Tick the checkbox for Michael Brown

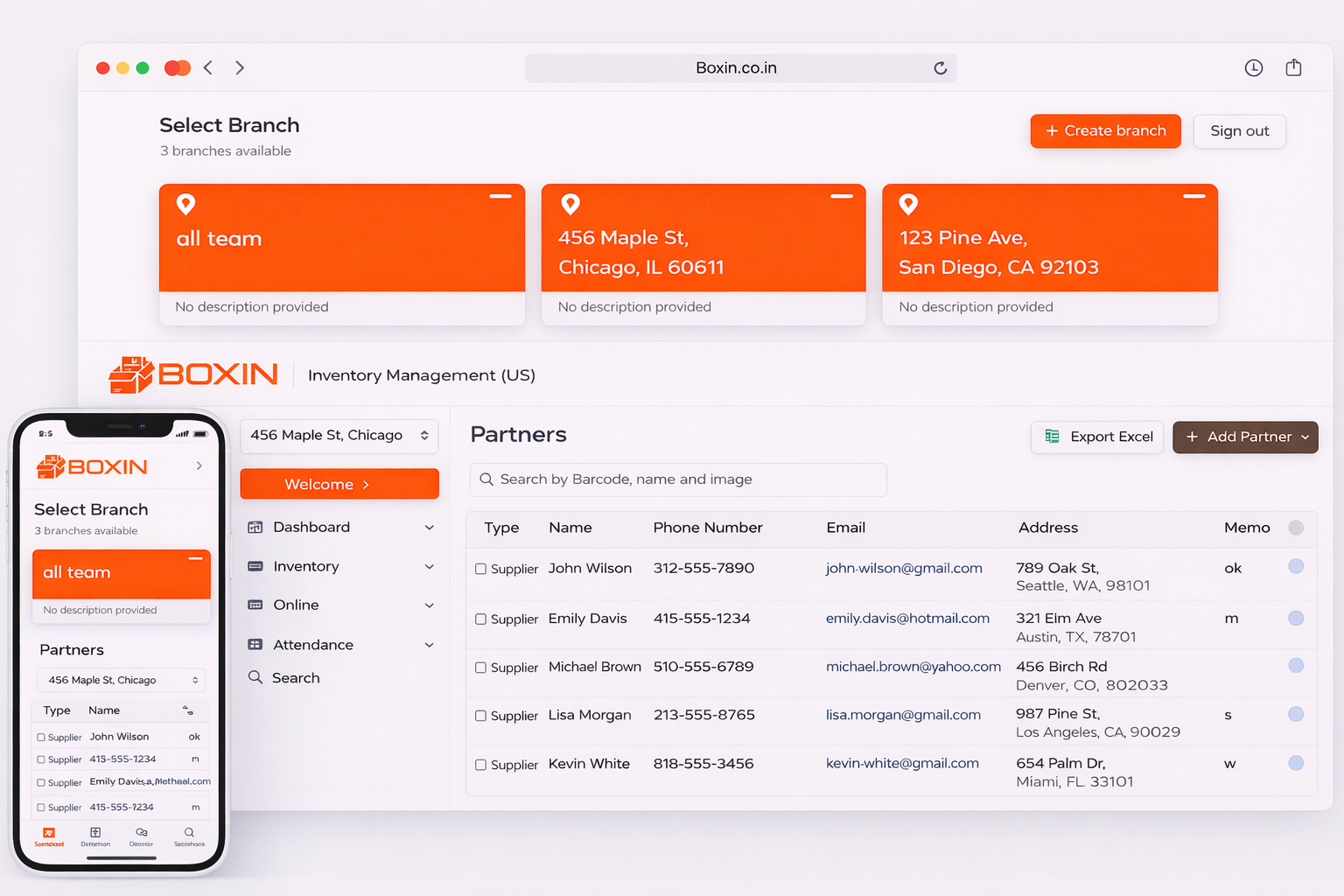click(480, 668)
